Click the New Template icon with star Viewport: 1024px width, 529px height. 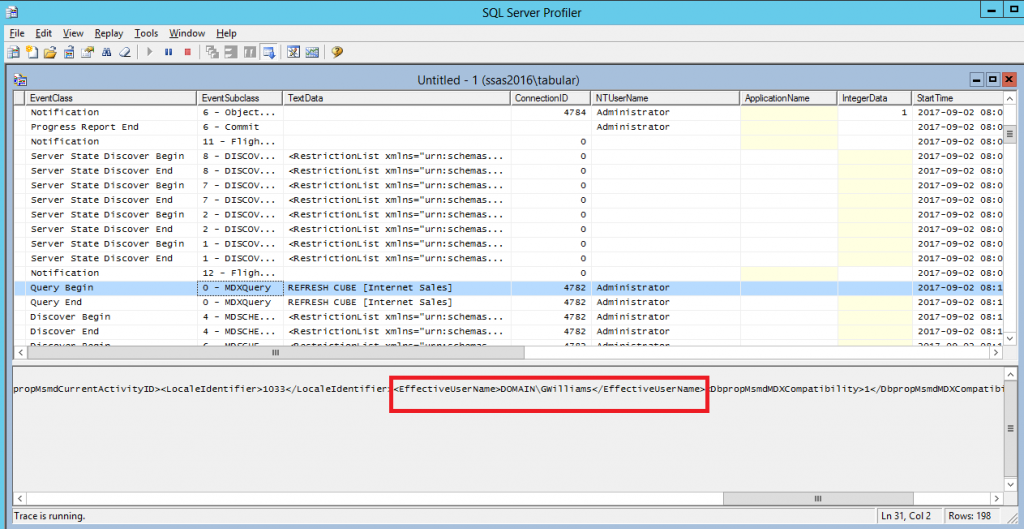click(31, 52)
